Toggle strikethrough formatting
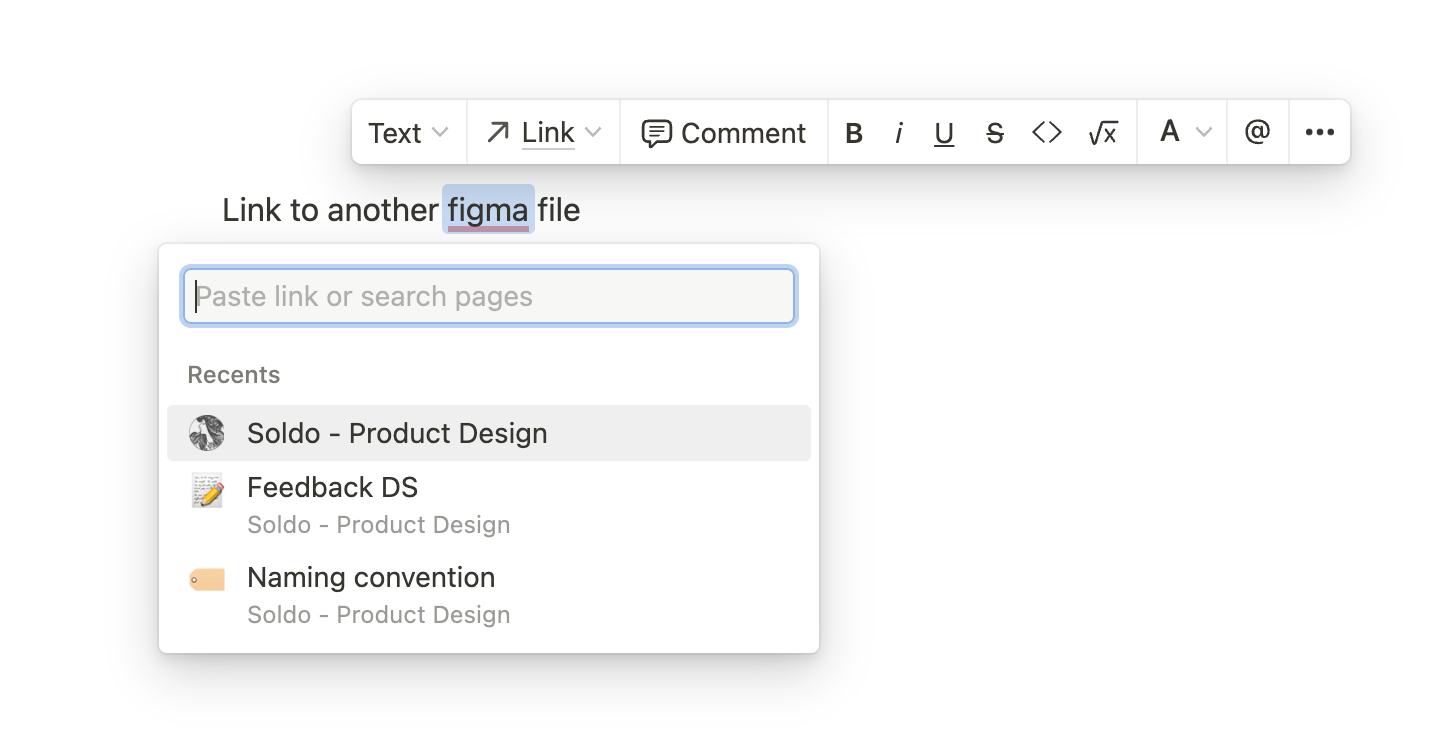The width and height of the screenshot is (1440, 730). coord(995,133)
